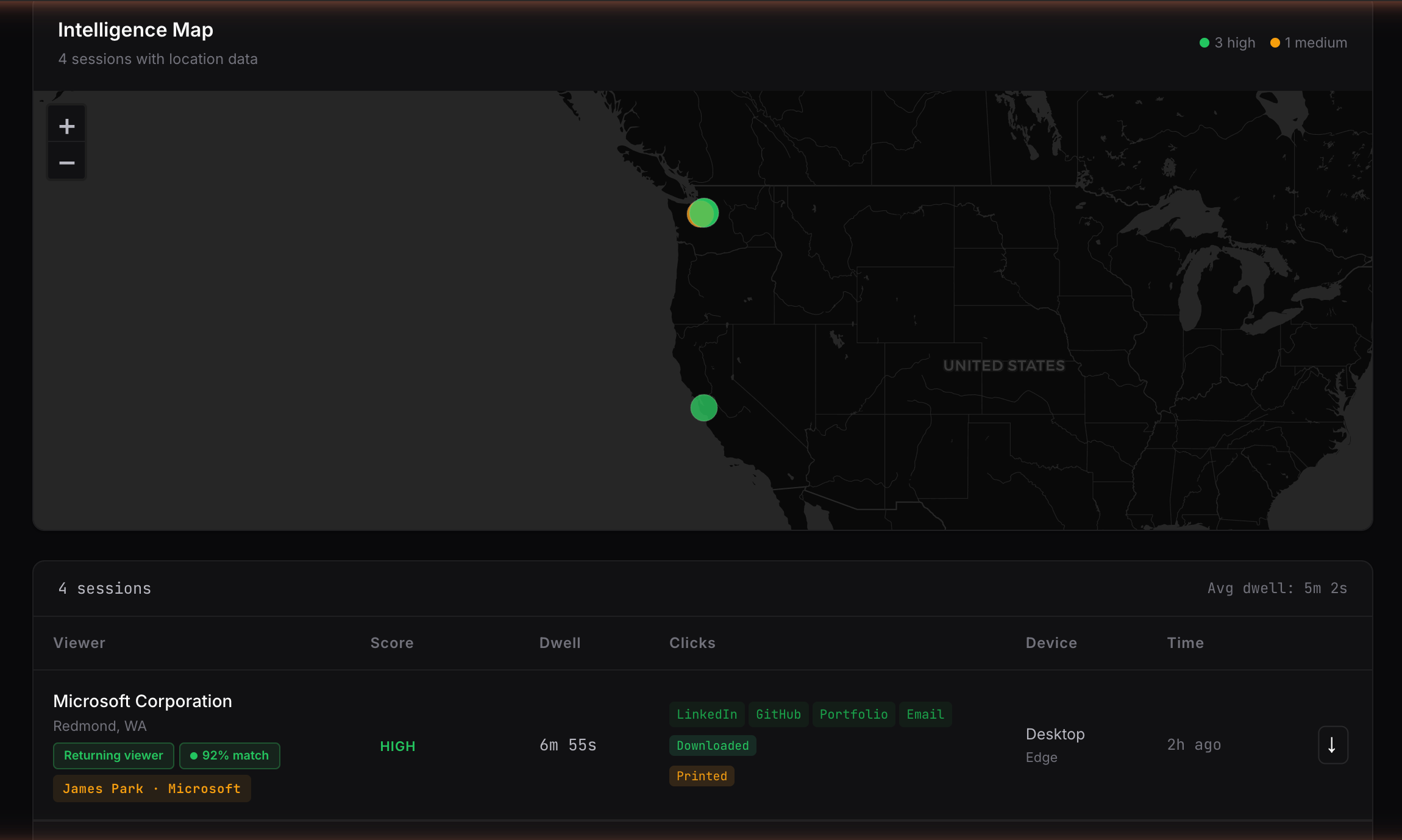Zoom in on the intelligence map
1402x840 pixels.
(x=66, y=126)
